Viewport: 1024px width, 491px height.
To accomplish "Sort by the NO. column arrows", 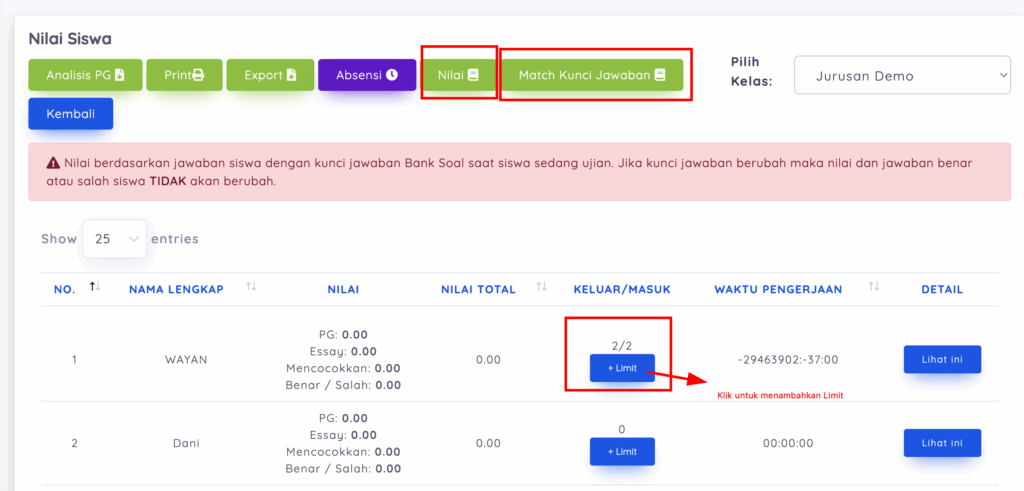I will [96, 288].
